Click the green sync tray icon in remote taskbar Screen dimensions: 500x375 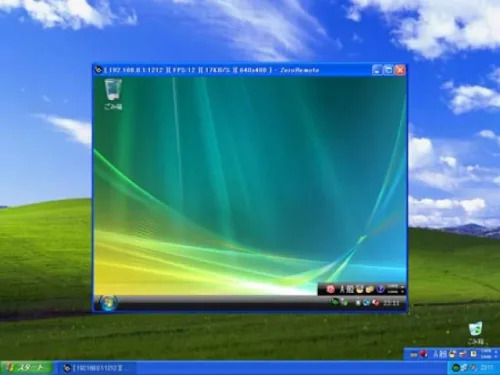334,302
